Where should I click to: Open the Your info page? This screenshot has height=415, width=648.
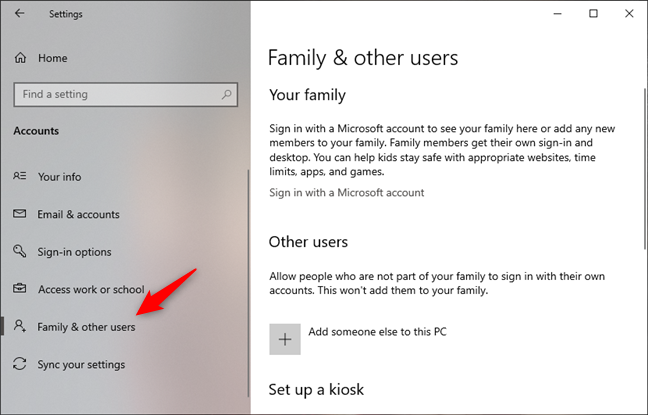(60, 177)
